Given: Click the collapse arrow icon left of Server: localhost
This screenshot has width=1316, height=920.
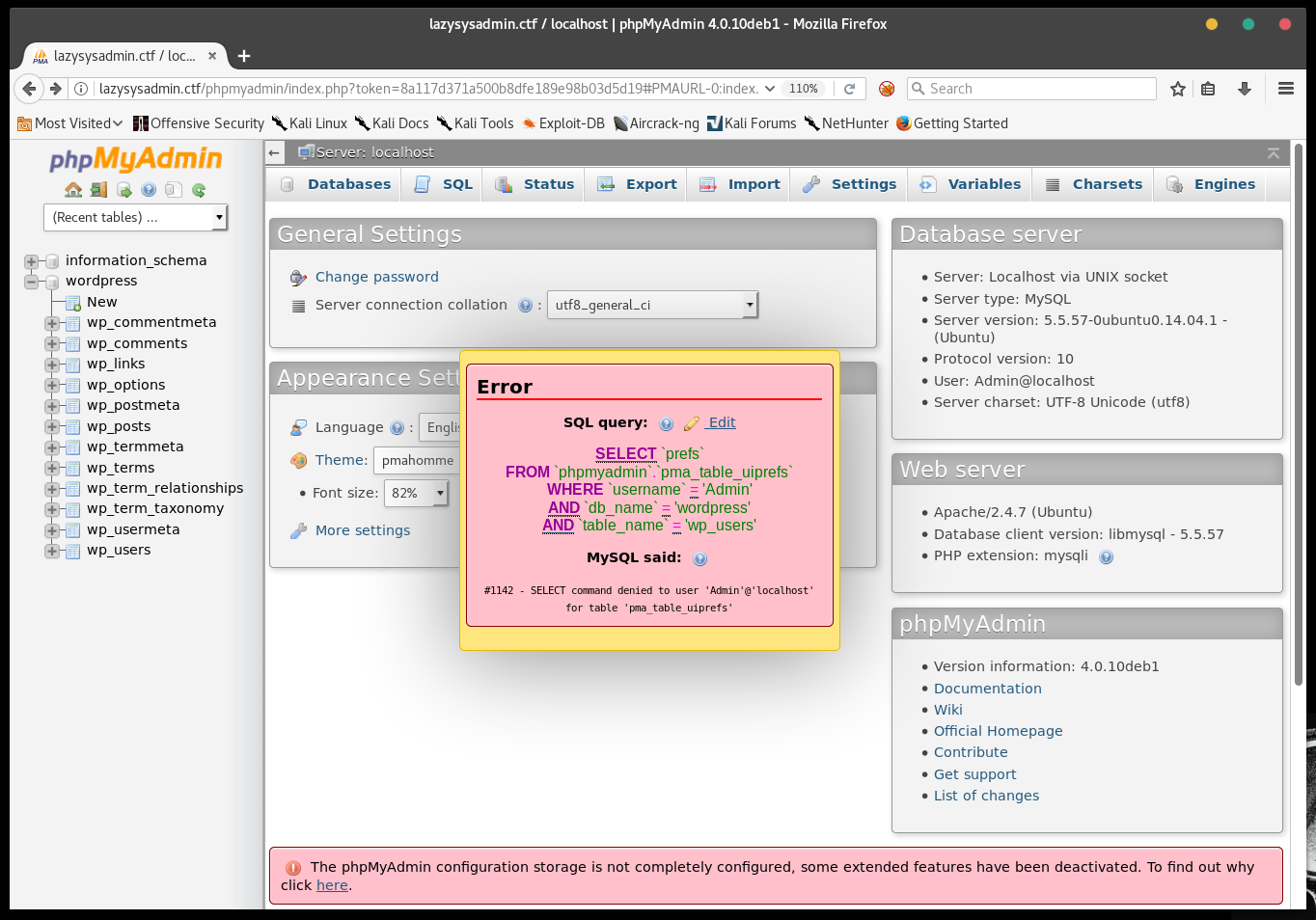Looking at the screenshot, I should 275,152.
